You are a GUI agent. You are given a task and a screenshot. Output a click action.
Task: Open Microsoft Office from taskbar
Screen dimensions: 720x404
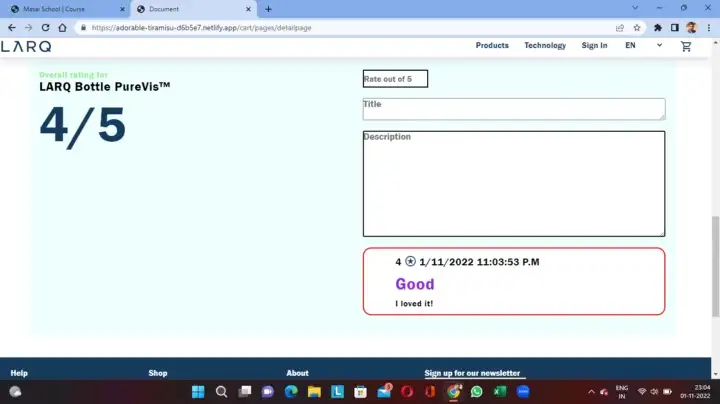[x=430, y=392]
